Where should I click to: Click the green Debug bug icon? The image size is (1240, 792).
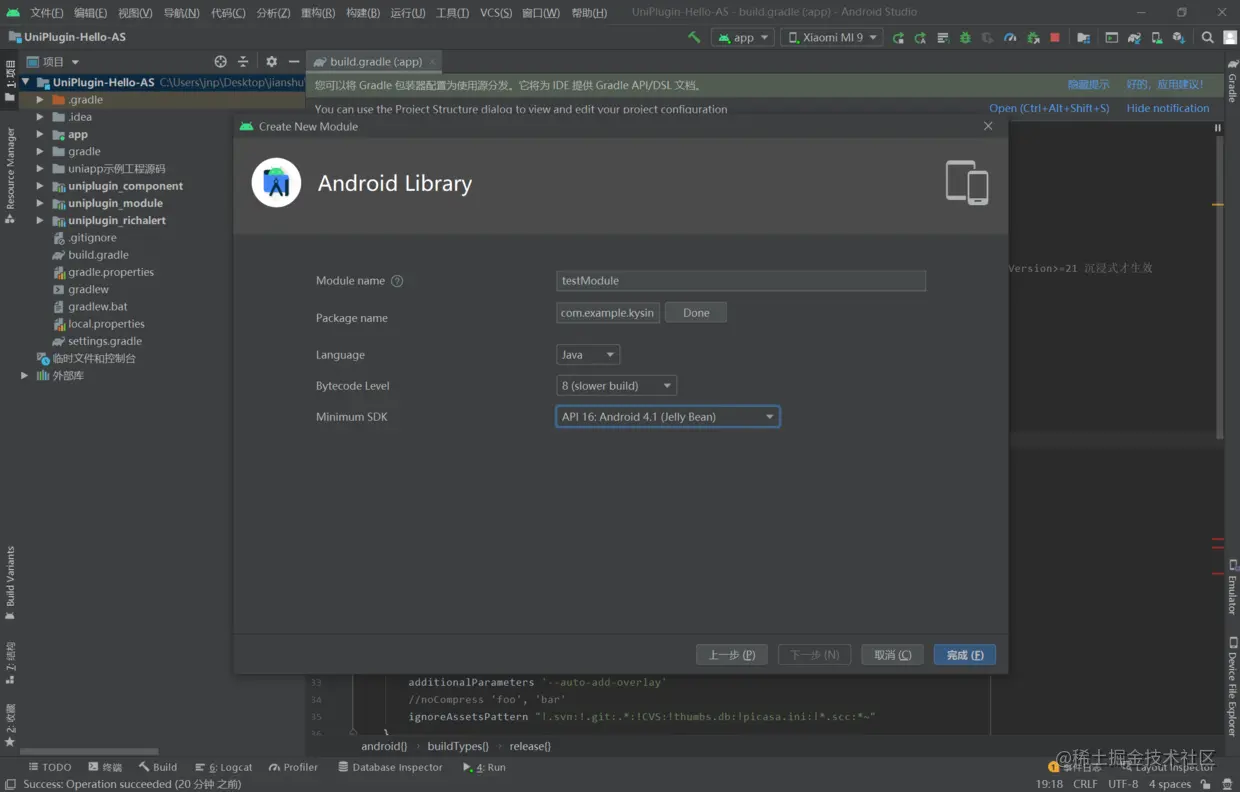[965, 37]
